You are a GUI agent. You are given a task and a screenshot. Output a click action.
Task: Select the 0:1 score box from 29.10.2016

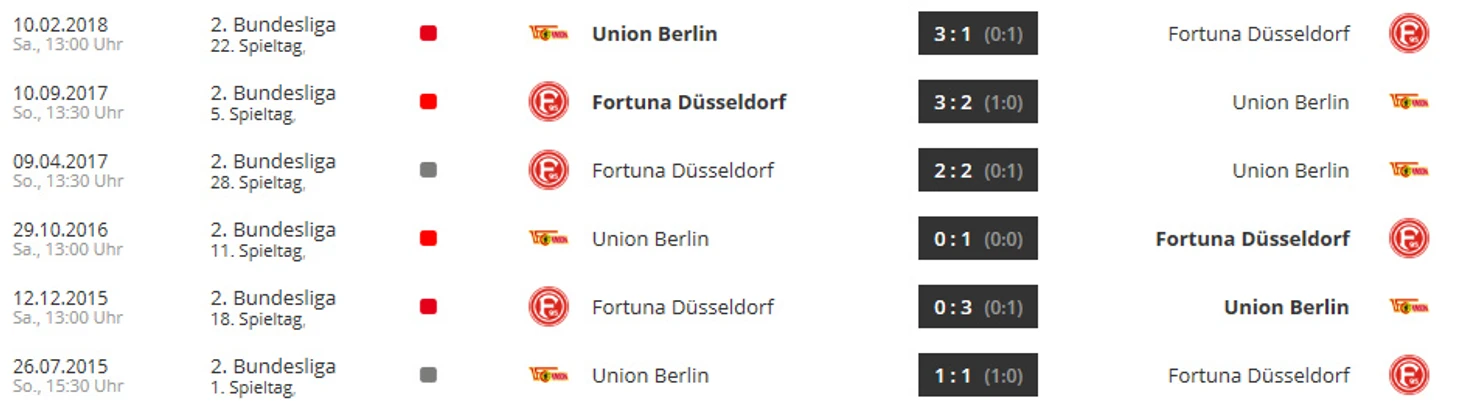(978, 238)
